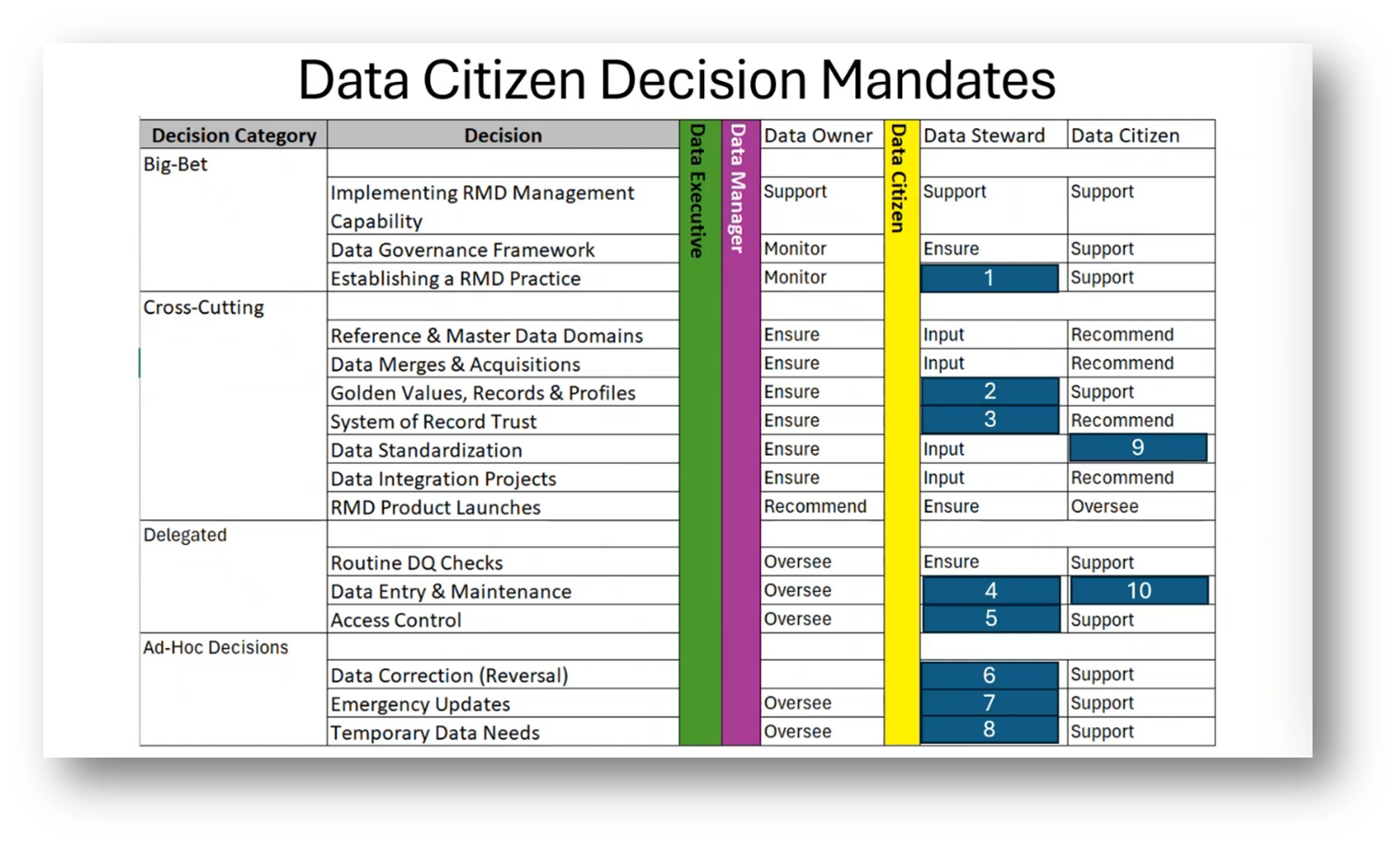Select the "Delegated" category cell
This screenshot has width=1400, height=845.
click(x=234, y=576)
